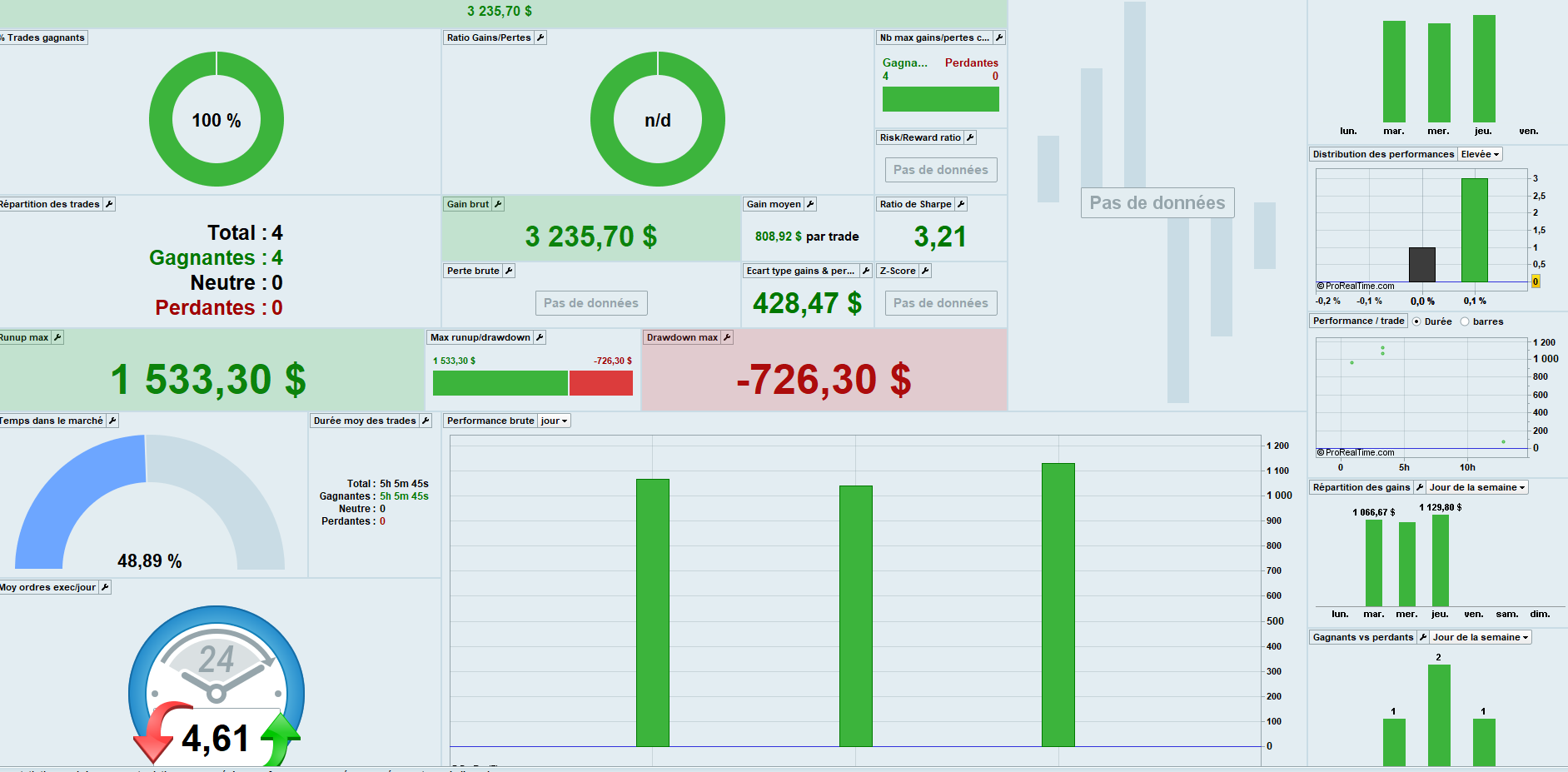Image resolution: width=1568 pixels, height=772 pixels.
Task: Click the wrench next to Ratio de Sharpe
Action: (961, 204)
